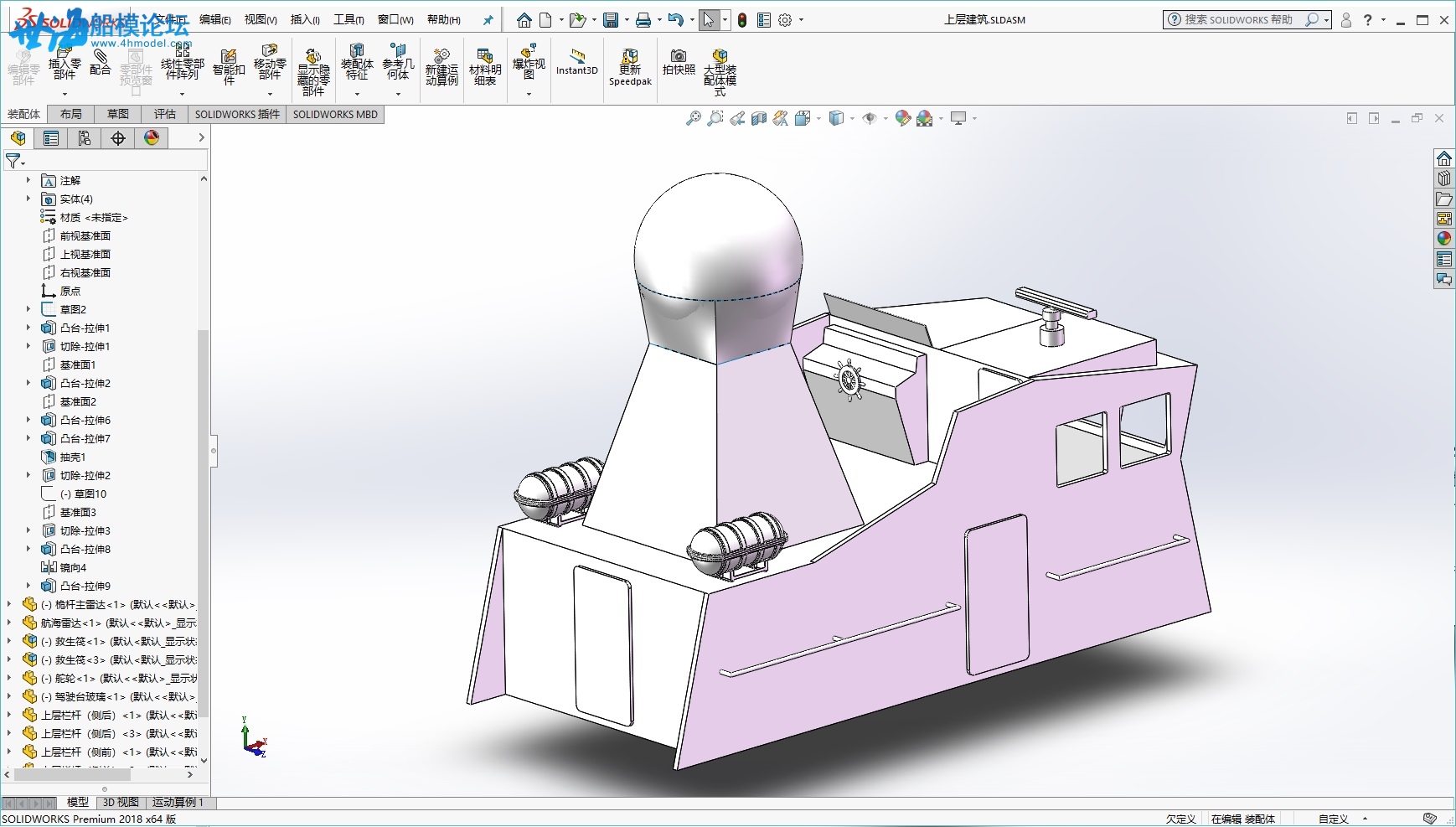Expand the 舵轮<1> component node

[x=9, y=678]
